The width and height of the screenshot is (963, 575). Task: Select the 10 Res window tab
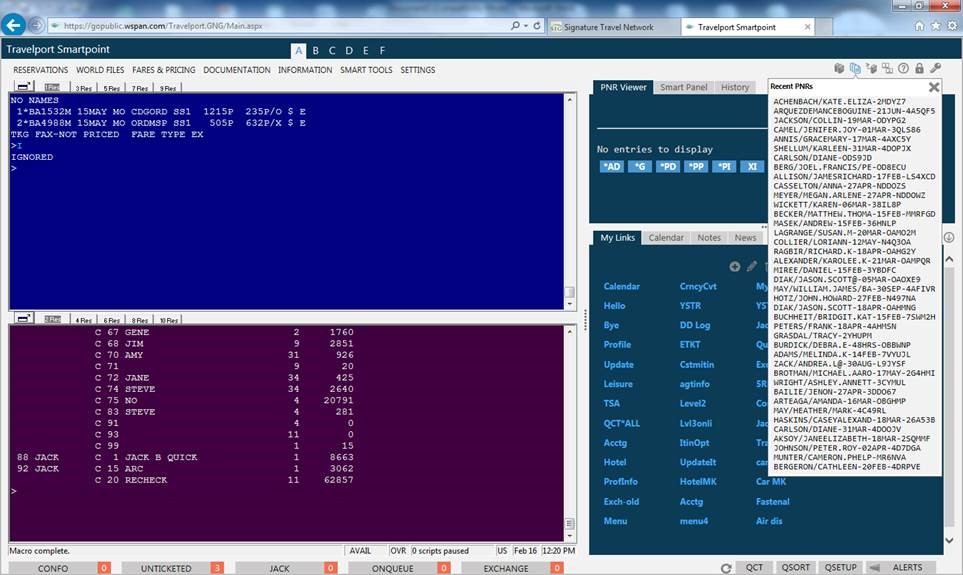pyautogui.click(x=169, y=320)
